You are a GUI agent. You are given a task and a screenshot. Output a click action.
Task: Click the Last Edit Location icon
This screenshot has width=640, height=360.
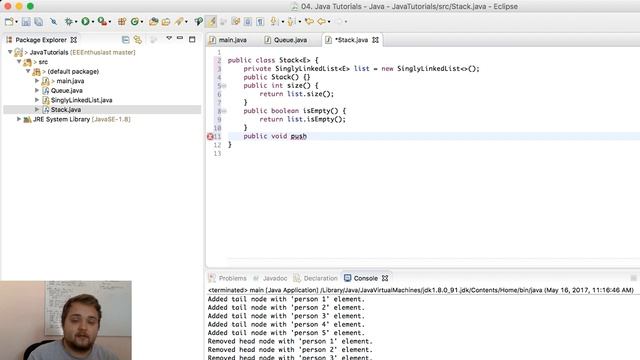pos(309,21)
